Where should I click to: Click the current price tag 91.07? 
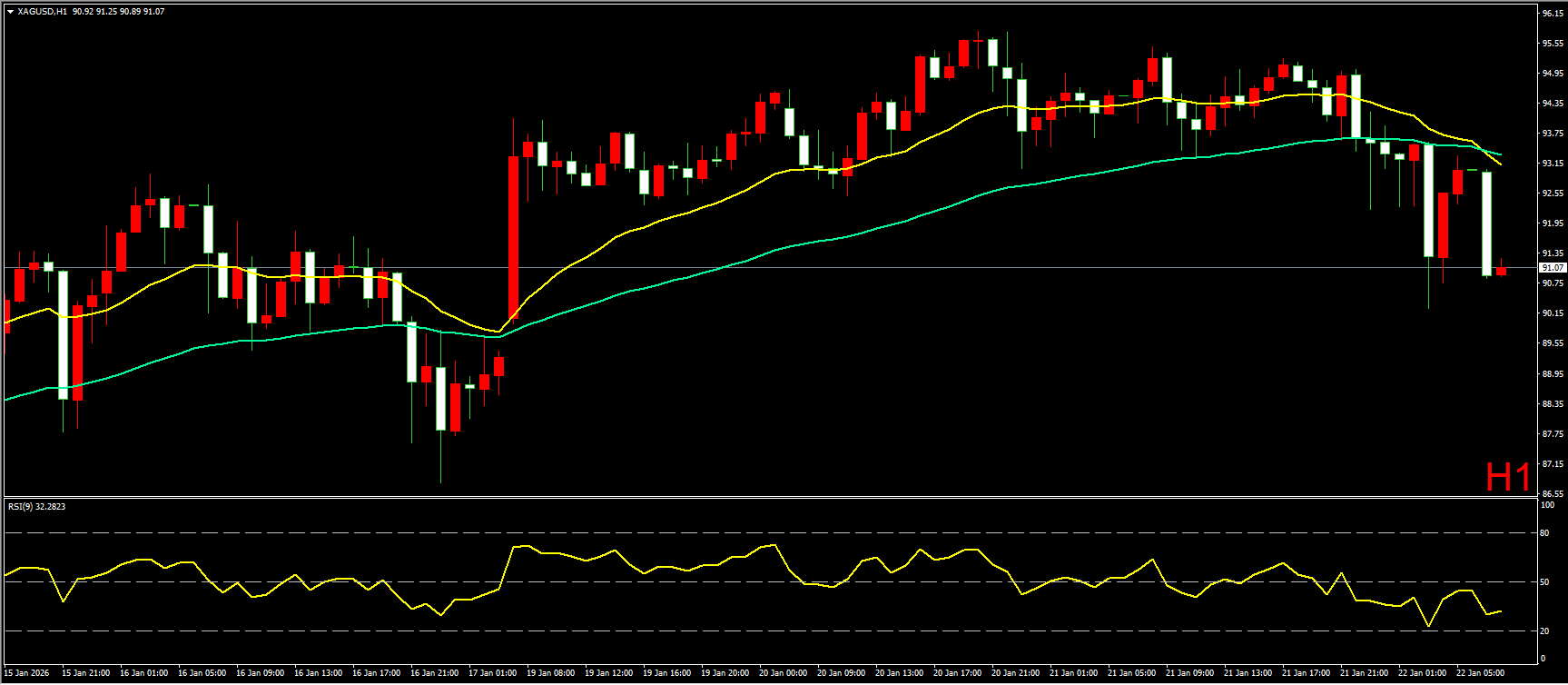(x=1552, y=268)
